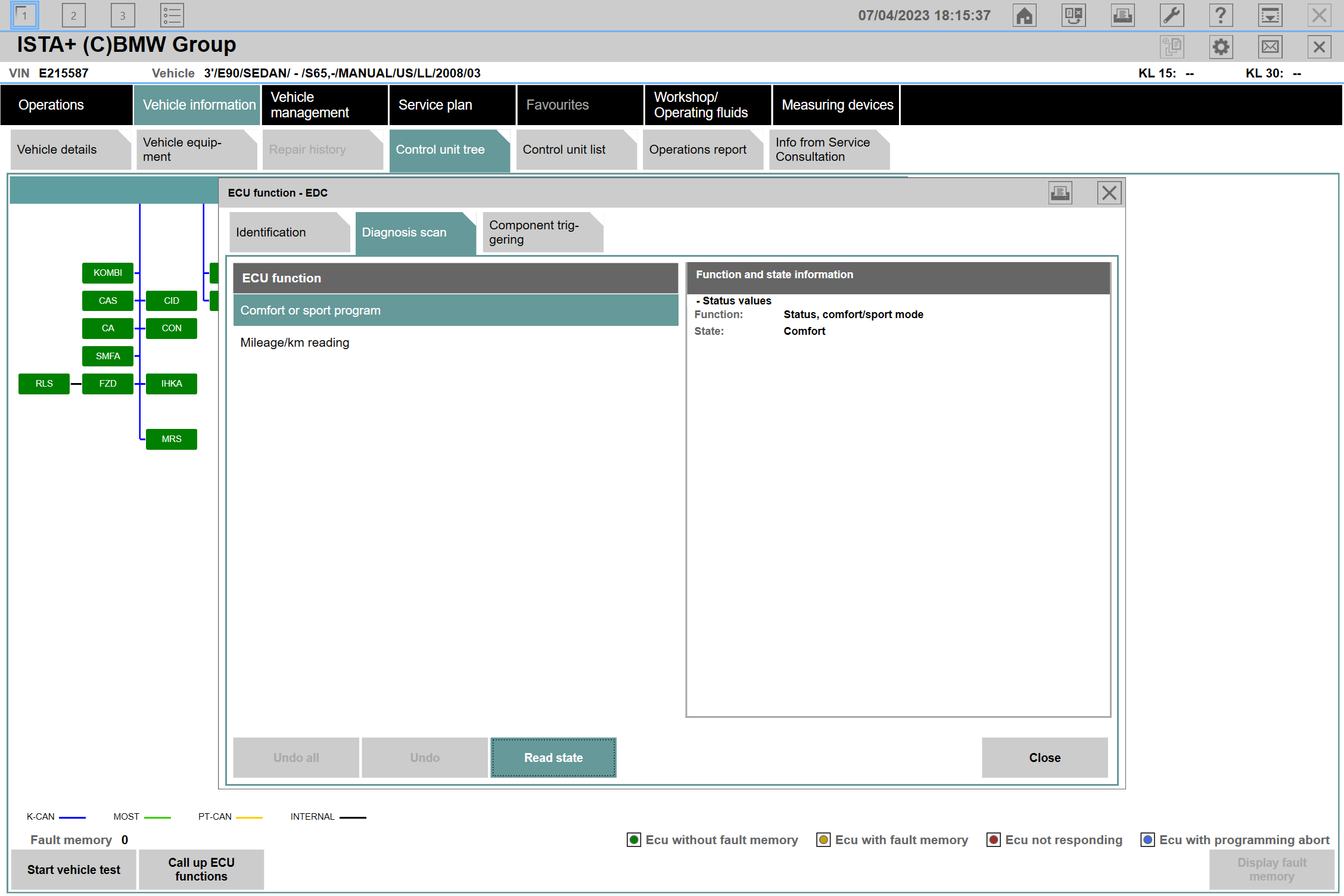This screenshot has width=1344, height=896.
Task: Switch to the Measuring devices tab
Action: (x=836, y=105)
